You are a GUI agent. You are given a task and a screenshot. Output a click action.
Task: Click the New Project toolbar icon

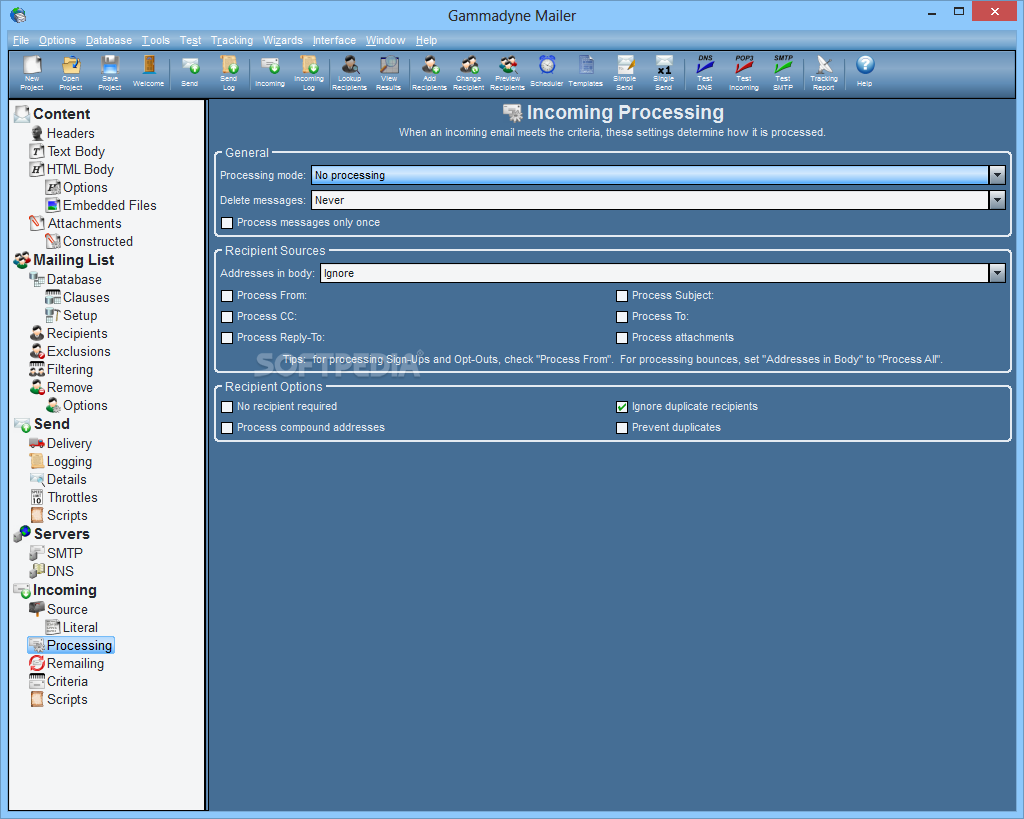(31, 72)
